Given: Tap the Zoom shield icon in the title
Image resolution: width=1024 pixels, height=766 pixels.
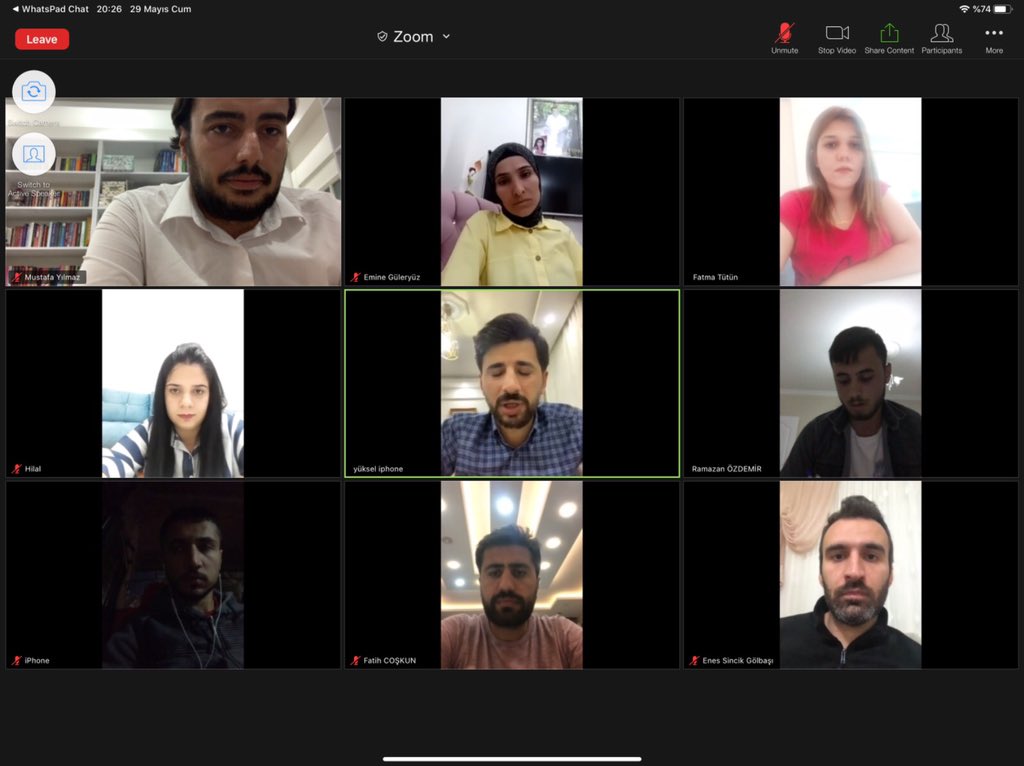Looking at the screenshot, I should 381,36.
